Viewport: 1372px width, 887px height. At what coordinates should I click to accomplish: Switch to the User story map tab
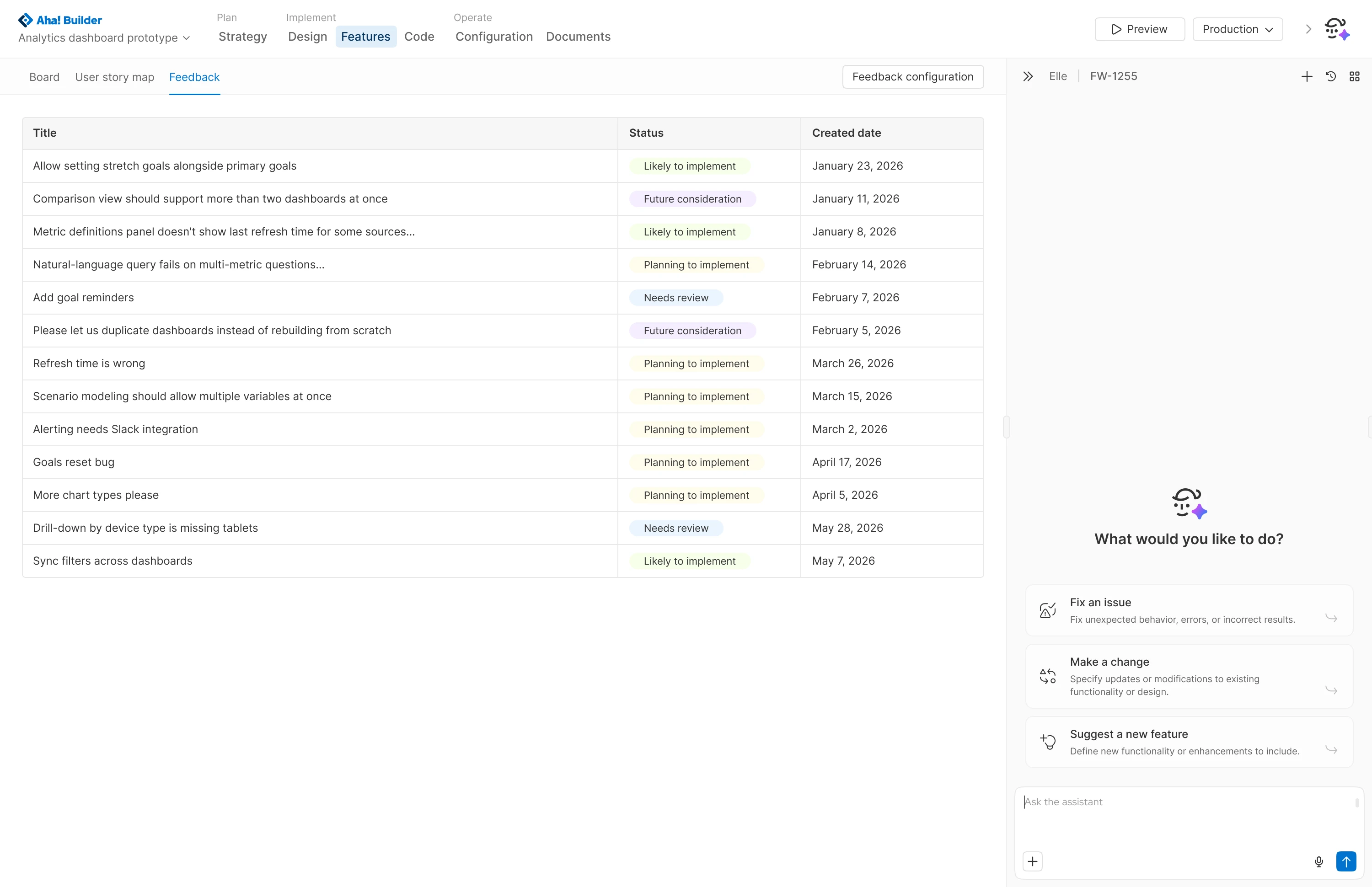(115, 77)
